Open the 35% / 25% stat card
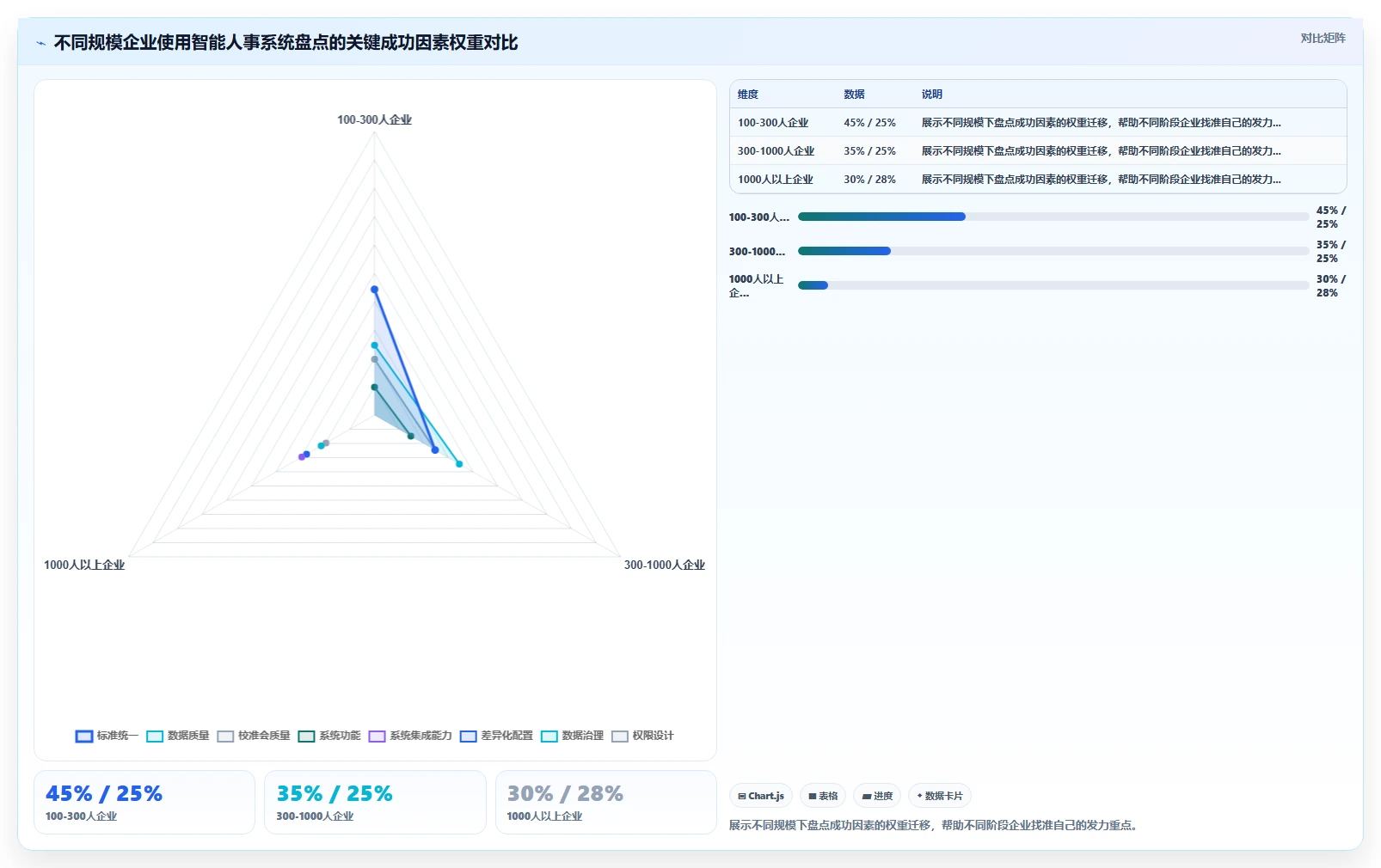 pos(375,802)
